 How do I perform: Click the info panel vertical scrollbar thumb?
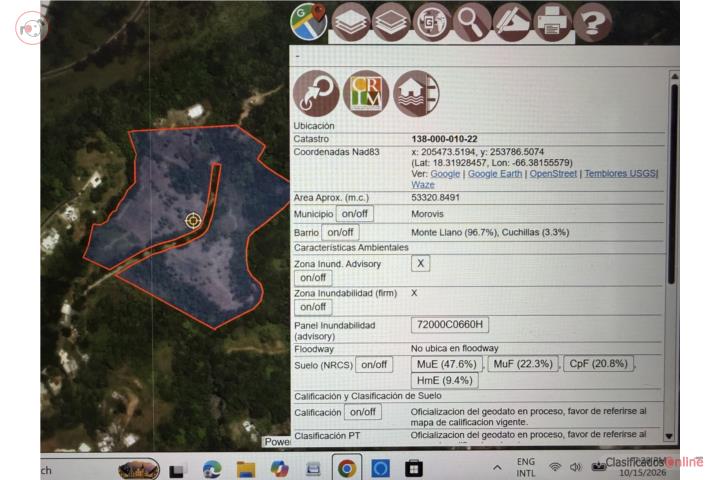pyautogui.click(x=673, y=183)
